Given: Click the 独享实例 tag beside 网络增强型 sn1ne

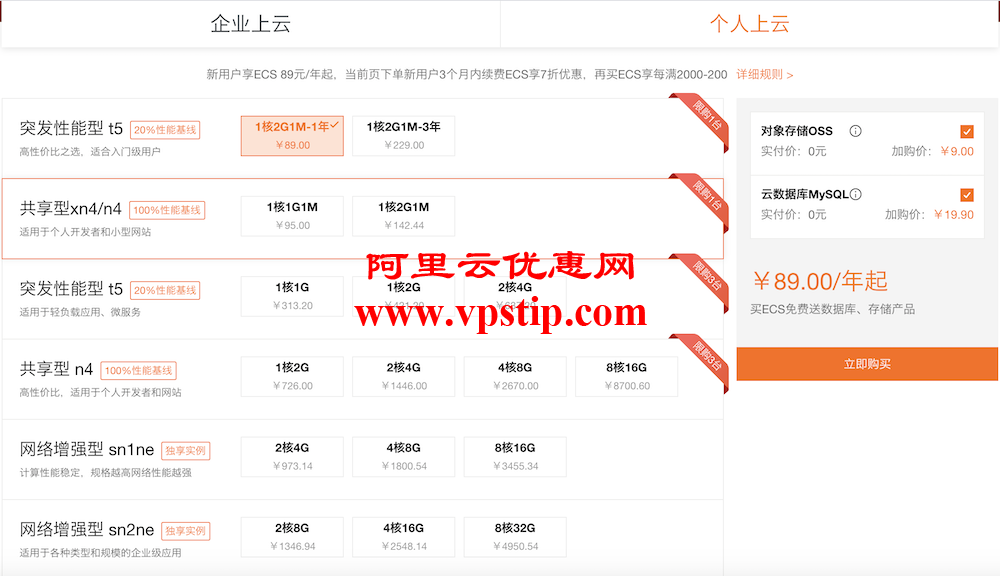Looking at the screenshot, I should (186, 451).
